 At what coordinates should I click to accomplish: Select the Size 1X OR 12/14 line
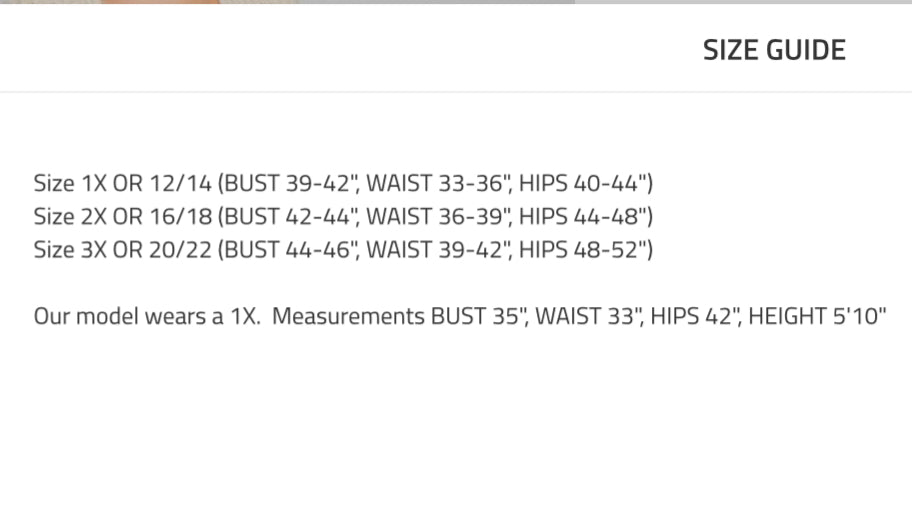(x=343, y=183)
